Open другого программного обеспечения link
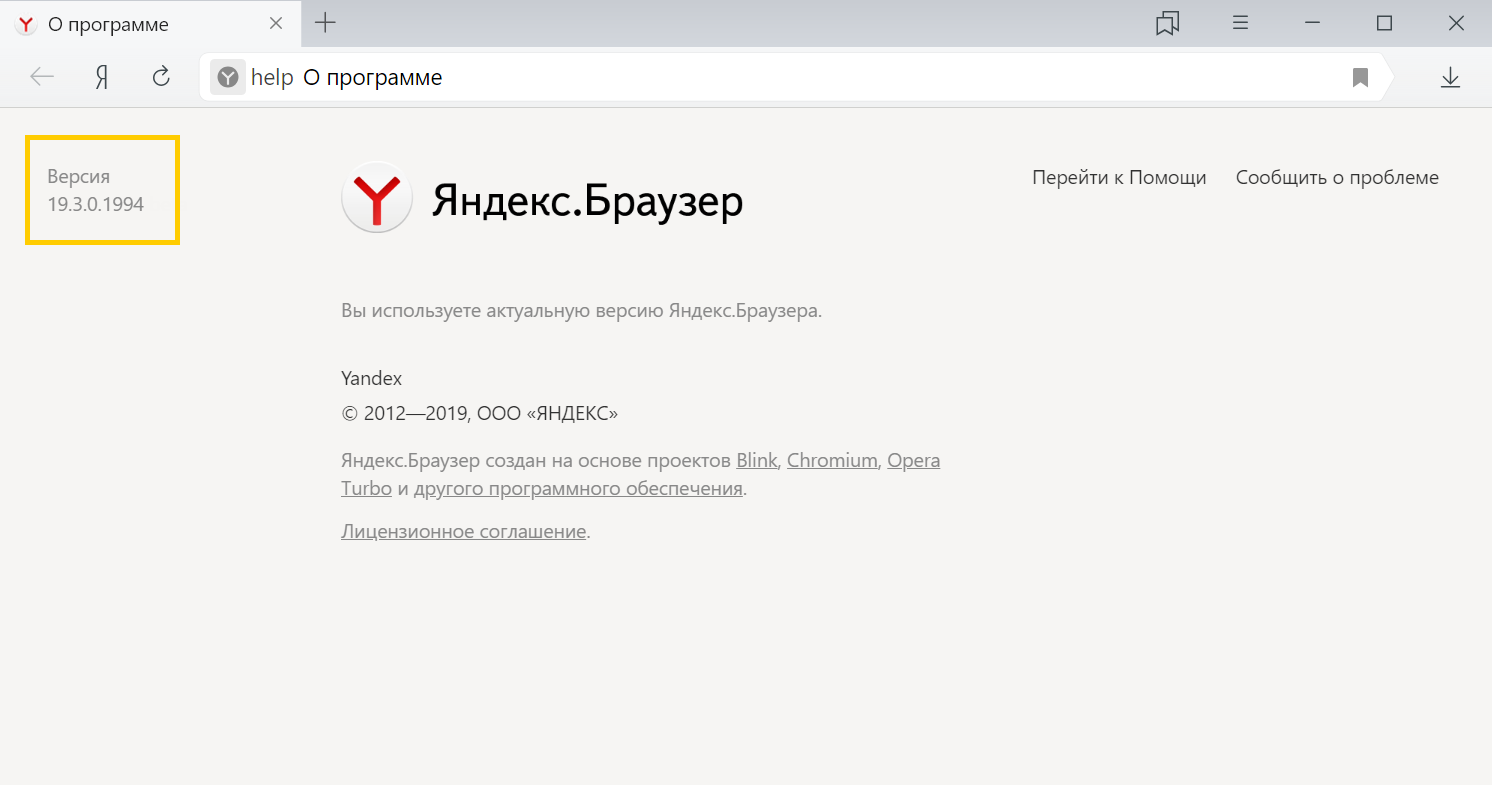 pyautogui.click(x=578, y=489)
